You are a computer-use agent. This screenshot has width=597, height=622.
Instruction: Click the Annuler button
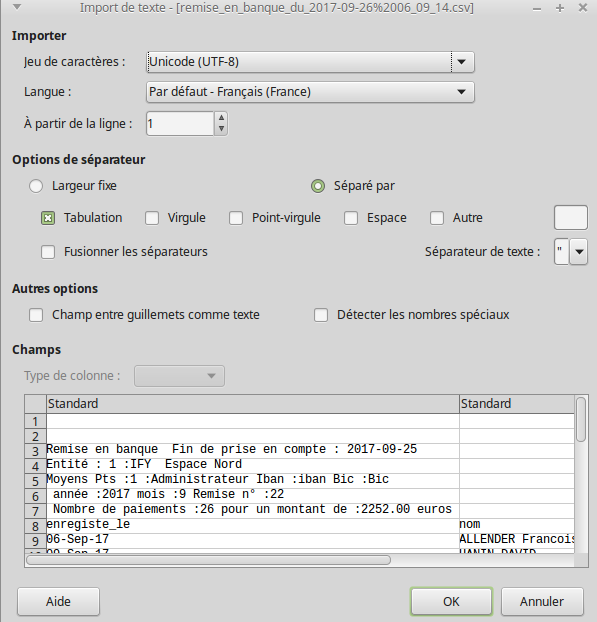tap(542, 602)
